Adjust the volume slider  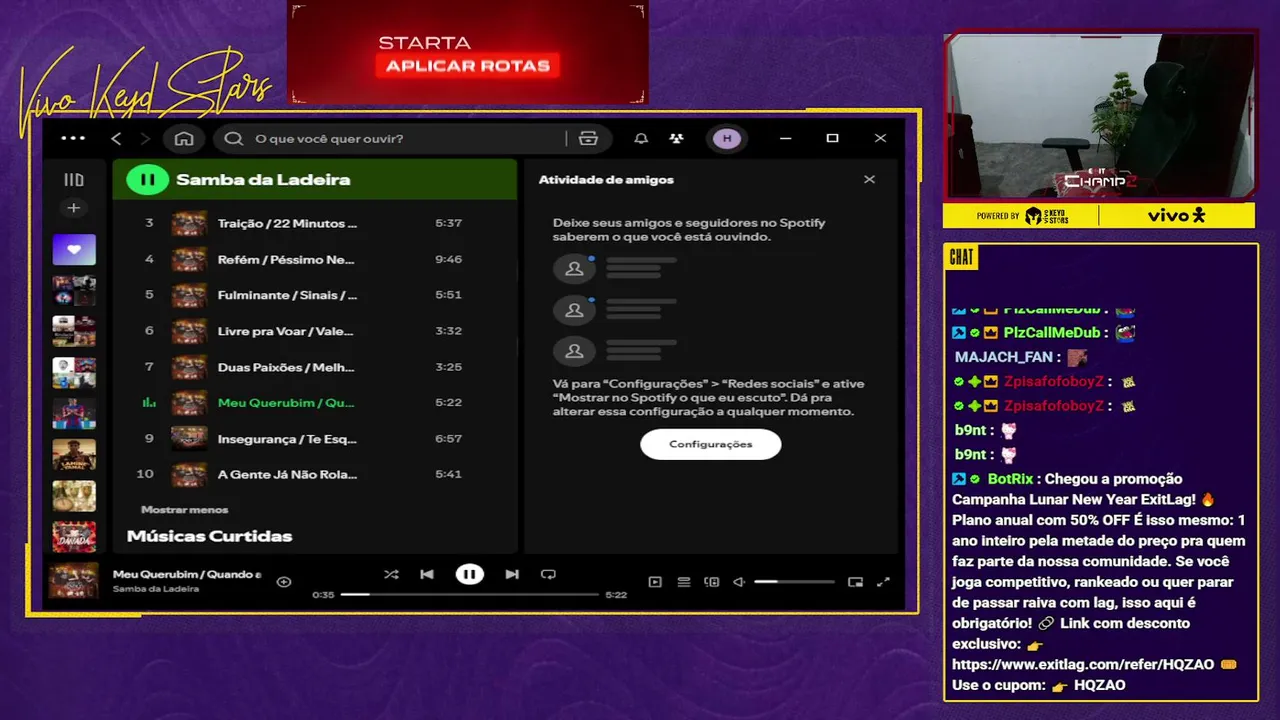click(x=794, y=581)
